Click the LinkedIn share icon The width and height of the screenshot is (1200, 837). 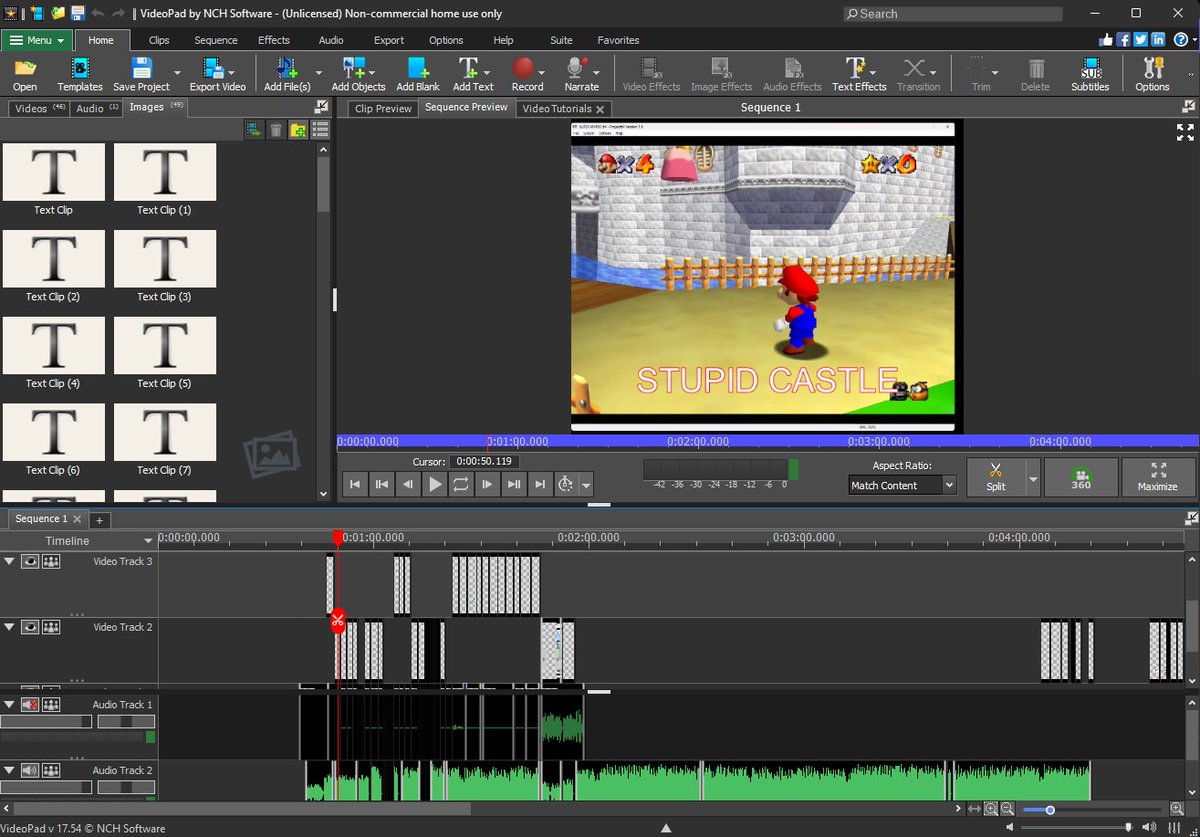click(1157, 40)
